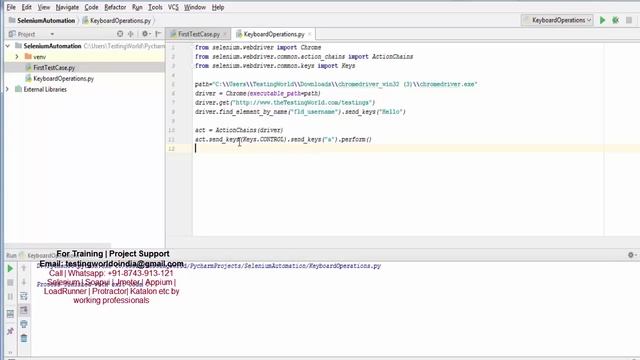
Task: Click trash clear all icon in Run panel
Action: 24,338
